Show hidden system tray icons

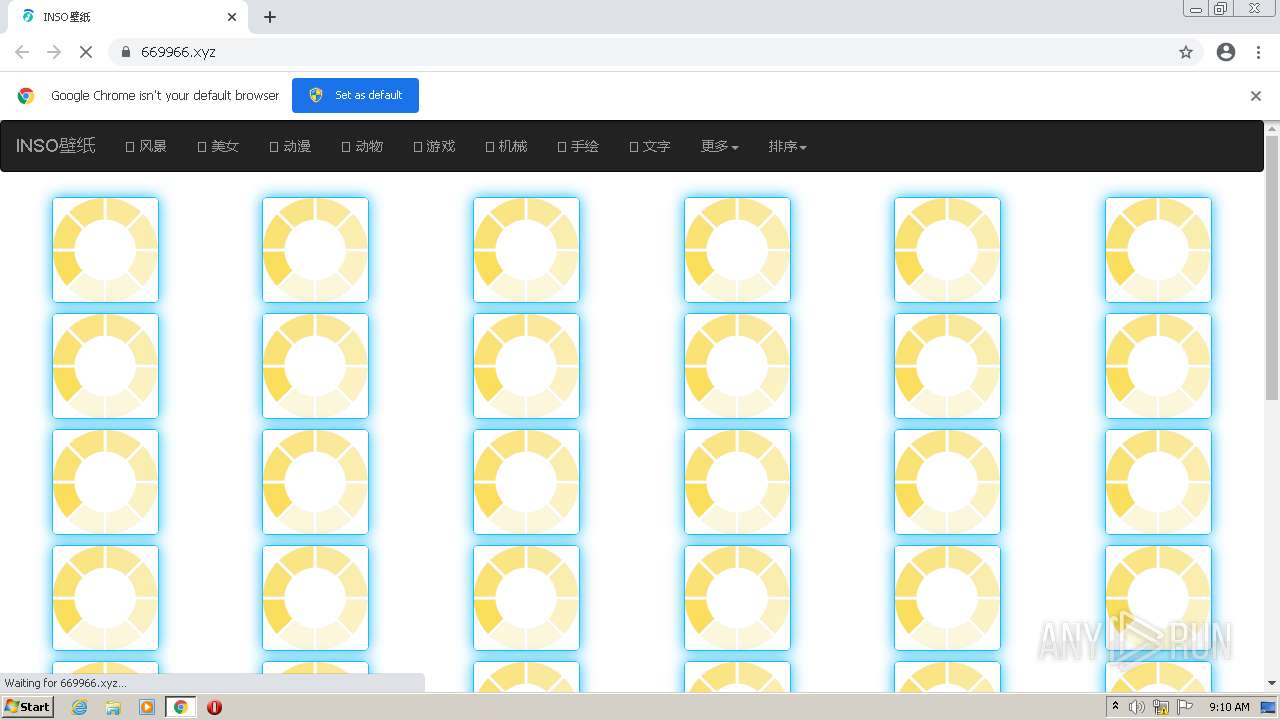pyautogui.click(x=1115, y=707)
